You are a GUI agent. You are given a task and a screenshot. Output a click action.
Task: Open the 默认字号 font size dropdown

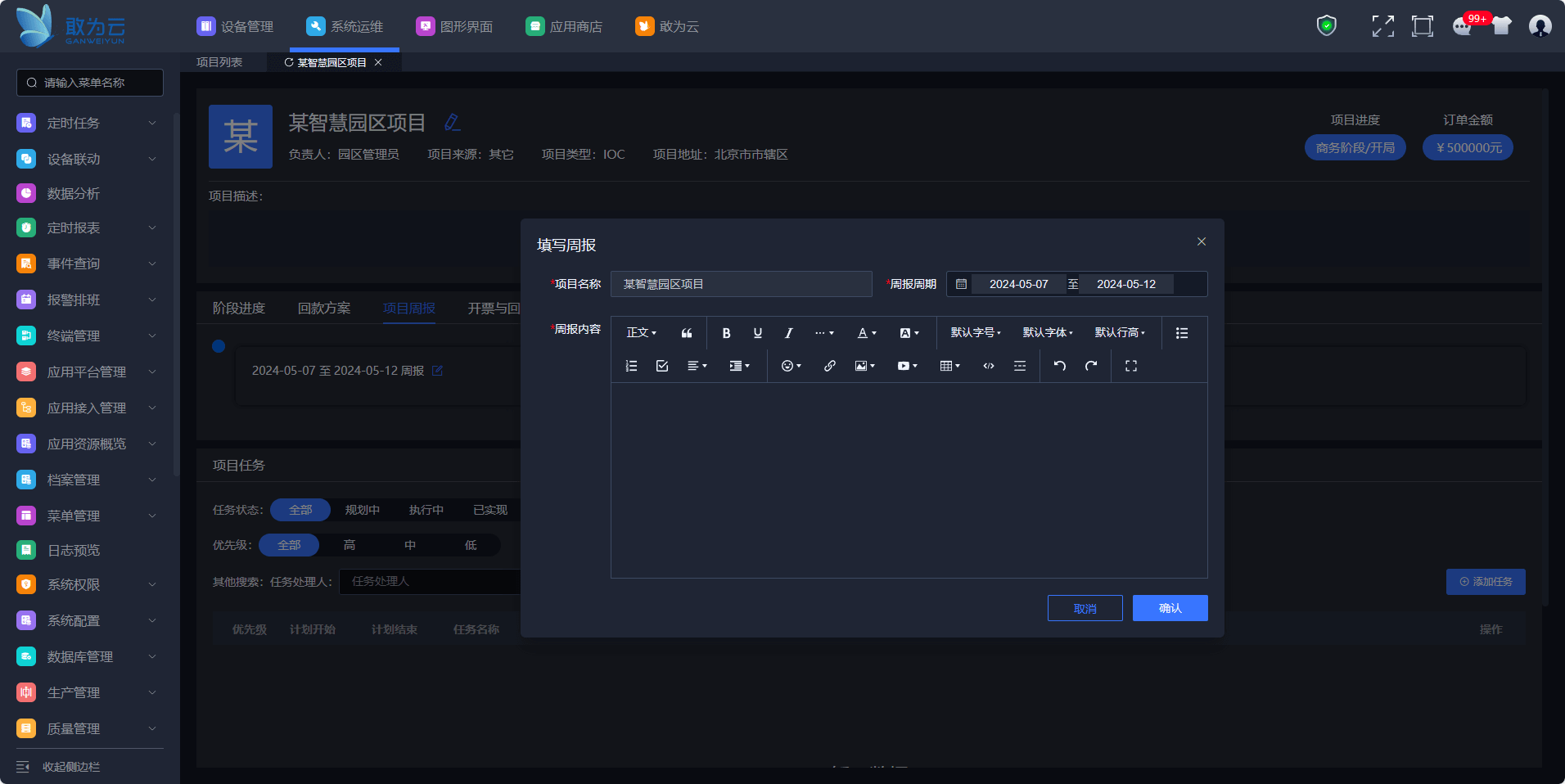coord(976,333)
